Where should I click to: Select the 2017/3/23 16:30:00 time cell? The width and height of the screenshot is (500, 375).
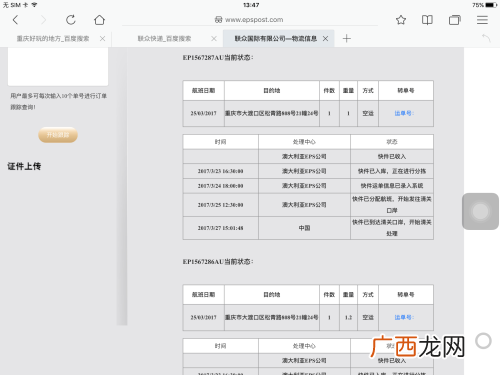(220, 171)
